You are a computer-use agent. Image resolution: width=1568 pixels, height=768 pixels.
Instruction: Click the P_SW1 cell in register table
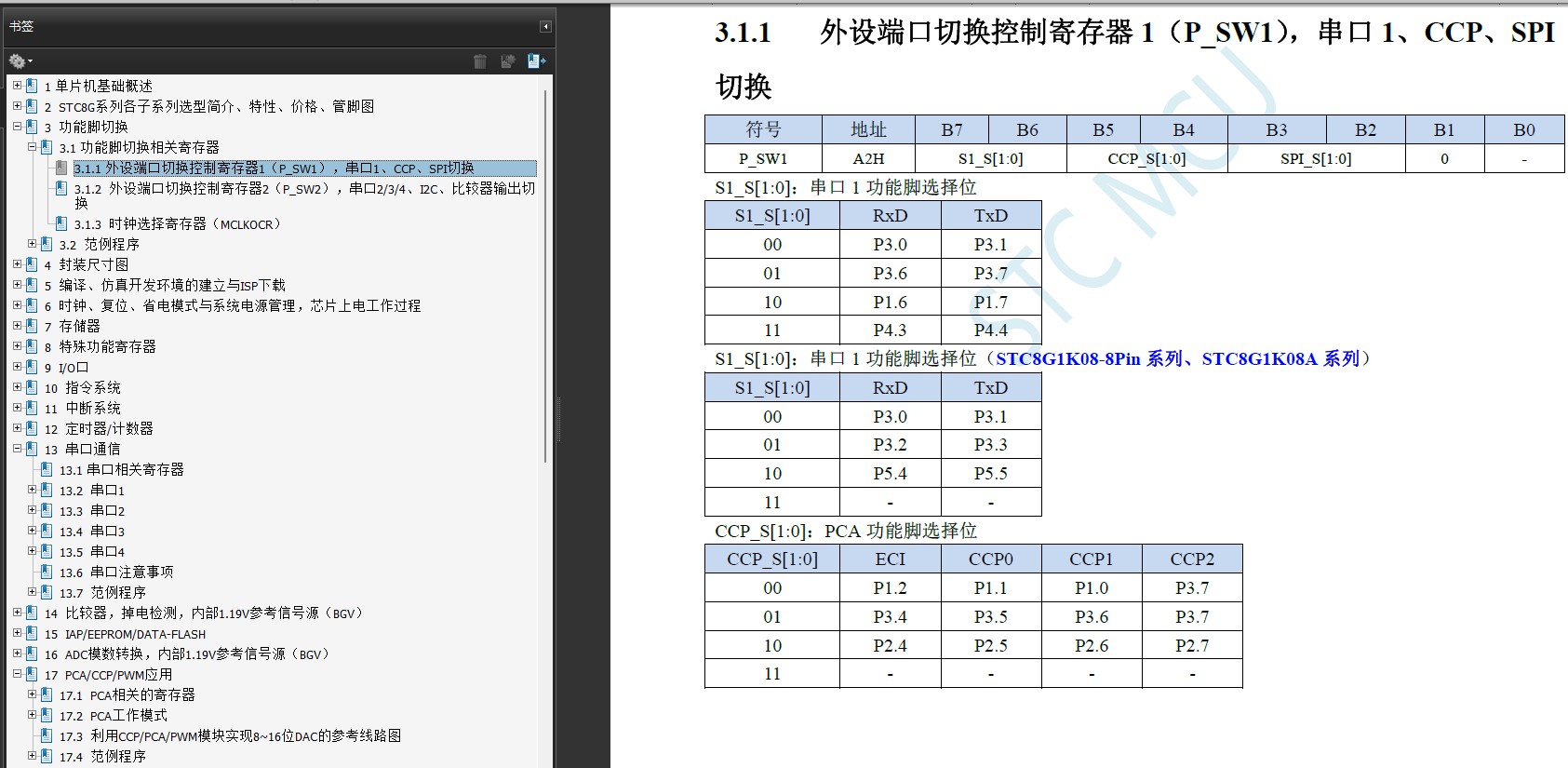point(763,159)
